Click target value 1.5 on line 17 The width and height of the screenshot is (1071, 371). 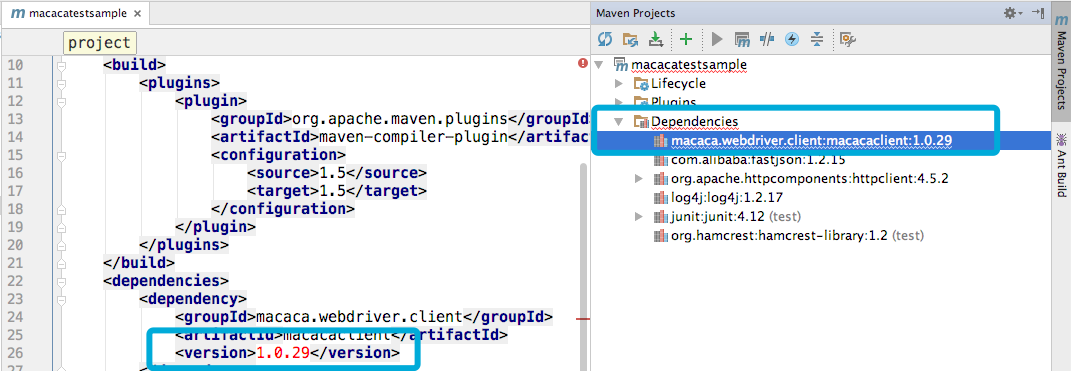[x=332, y=191]
